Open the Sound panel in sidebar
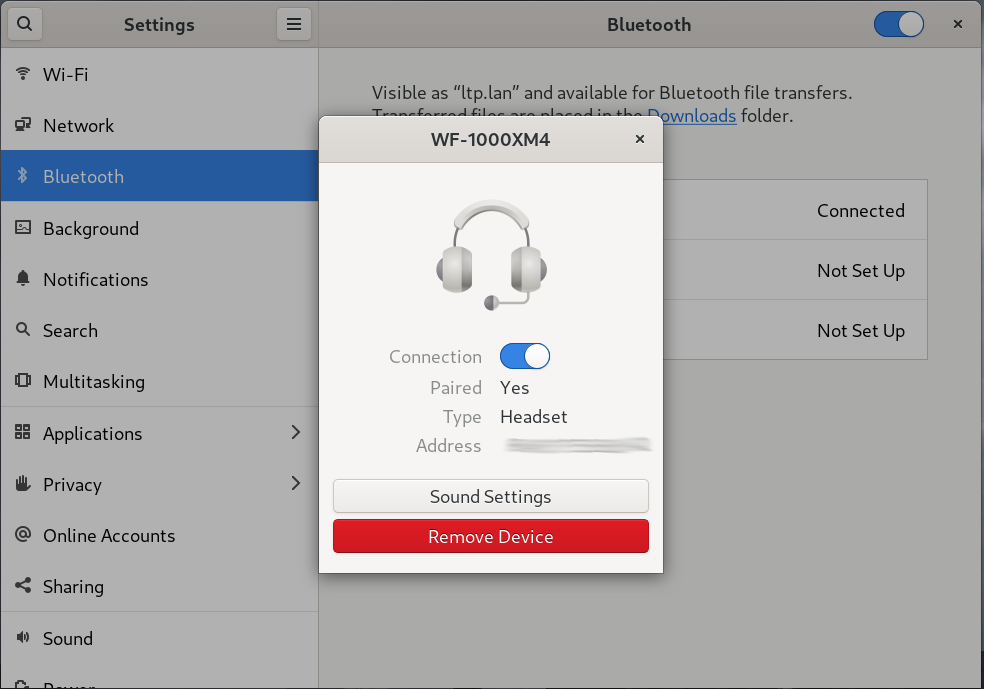The height and width of the screenshot is (689, 984). [x=159, y=638]
